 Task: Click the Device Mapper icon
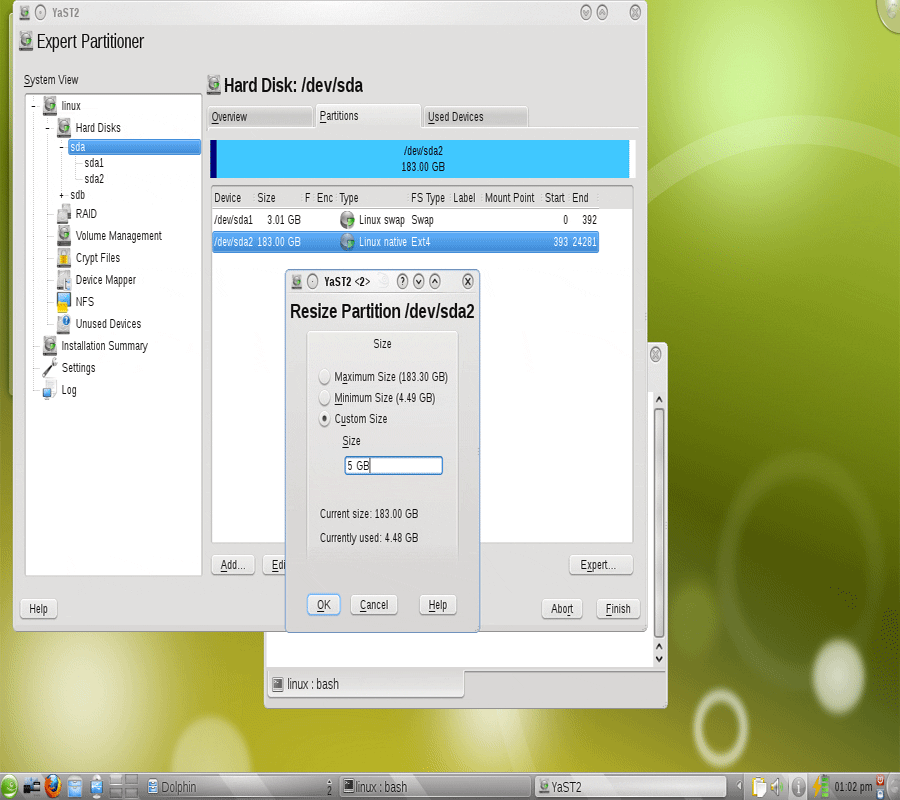(x=64, y=279)
